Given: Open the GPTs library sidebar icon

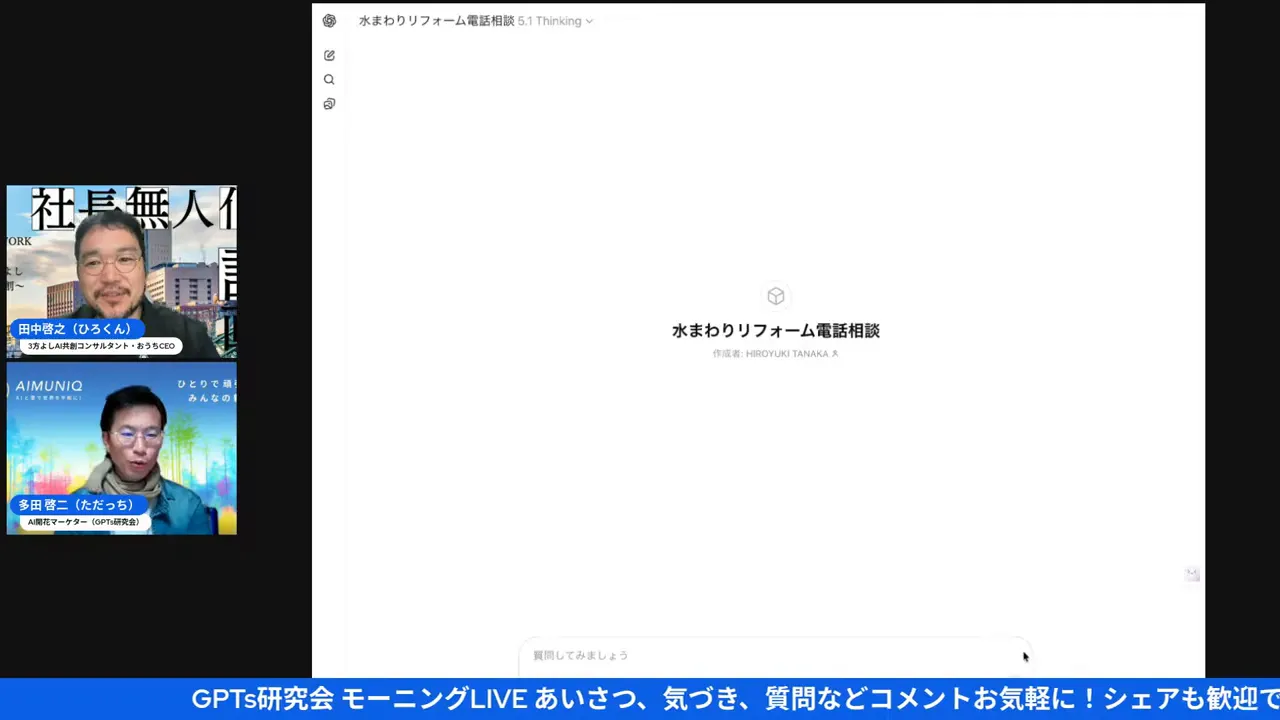Looking at the screenshot, I should tap(329, 103).
